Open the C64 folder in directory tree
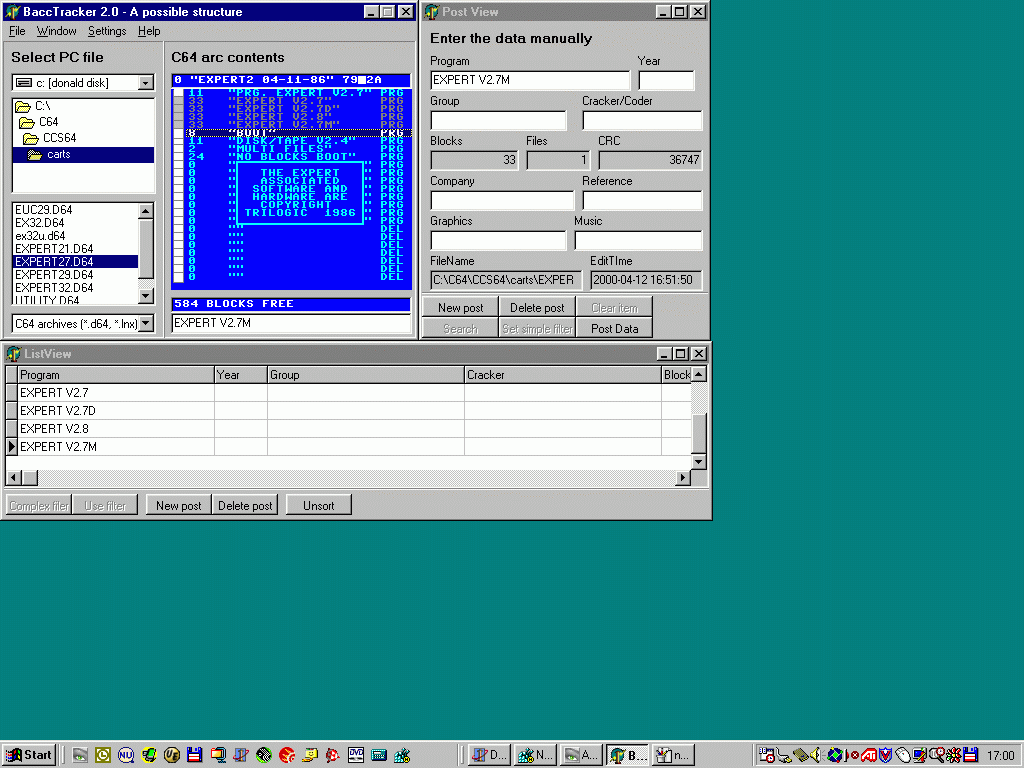This screenshot has height=768, width=1024. tap(48, 122)
